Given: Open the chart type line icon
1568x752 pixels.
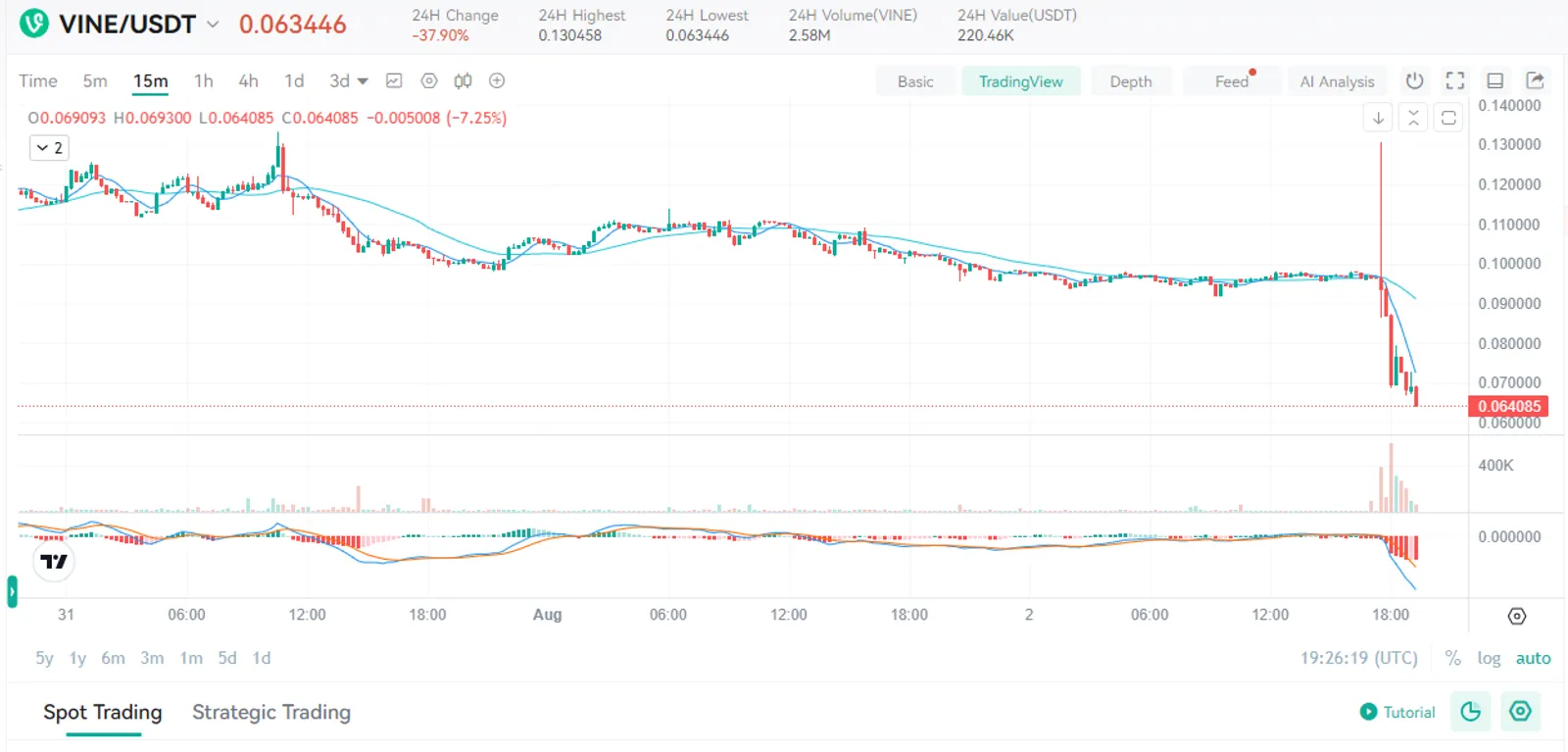Looking at the screenshot, I should [394, 81].
